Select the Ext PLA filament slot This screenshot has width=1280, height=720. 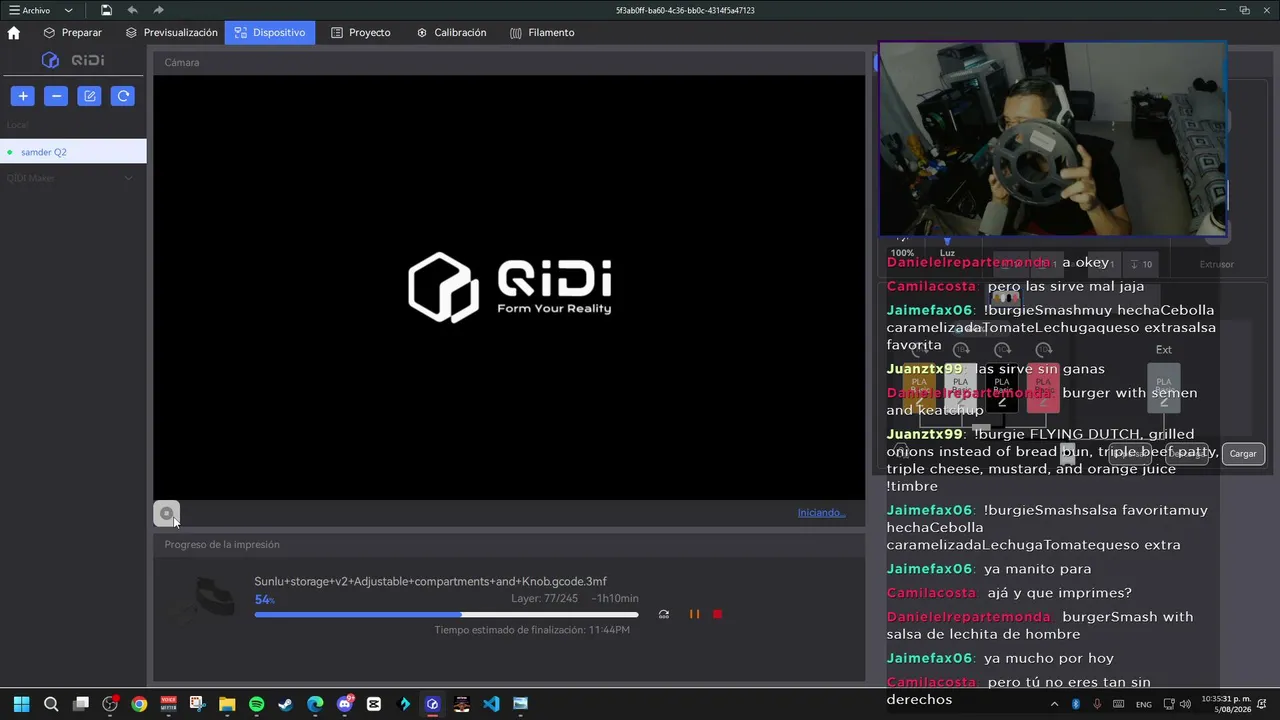(1164, 389)
